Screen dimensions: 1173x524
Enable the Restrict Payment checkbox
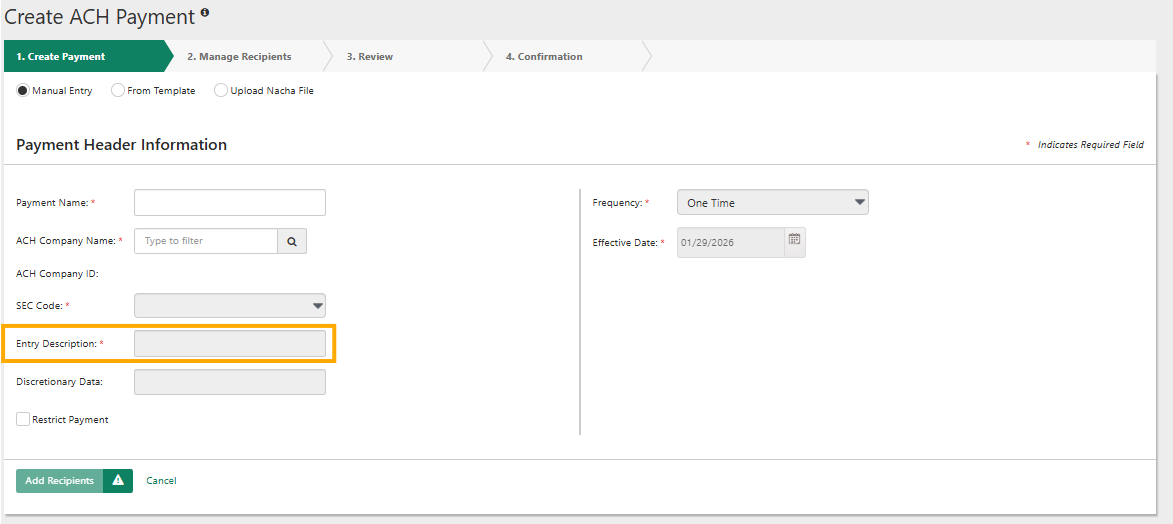click(x=23, y=420)
